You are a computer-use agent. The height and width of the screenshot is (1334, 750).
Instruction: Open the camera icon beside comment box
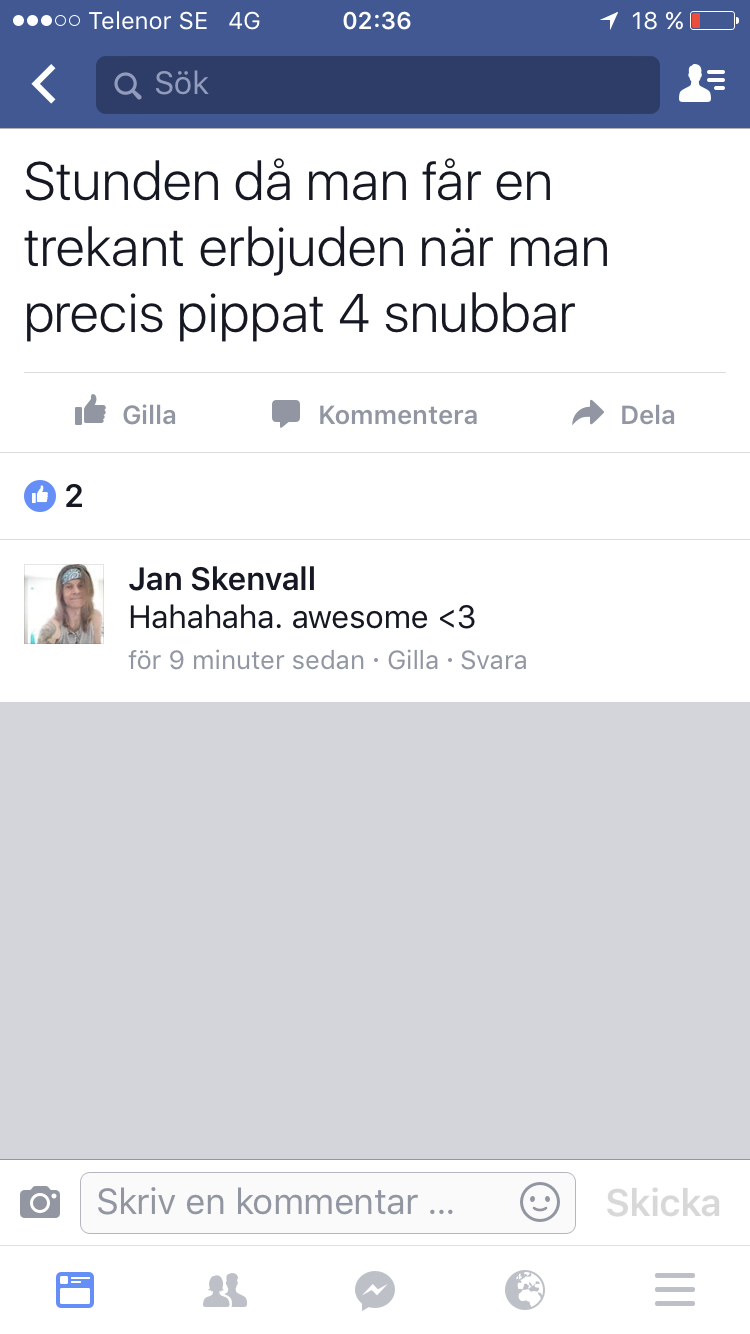coord(40,1201)
